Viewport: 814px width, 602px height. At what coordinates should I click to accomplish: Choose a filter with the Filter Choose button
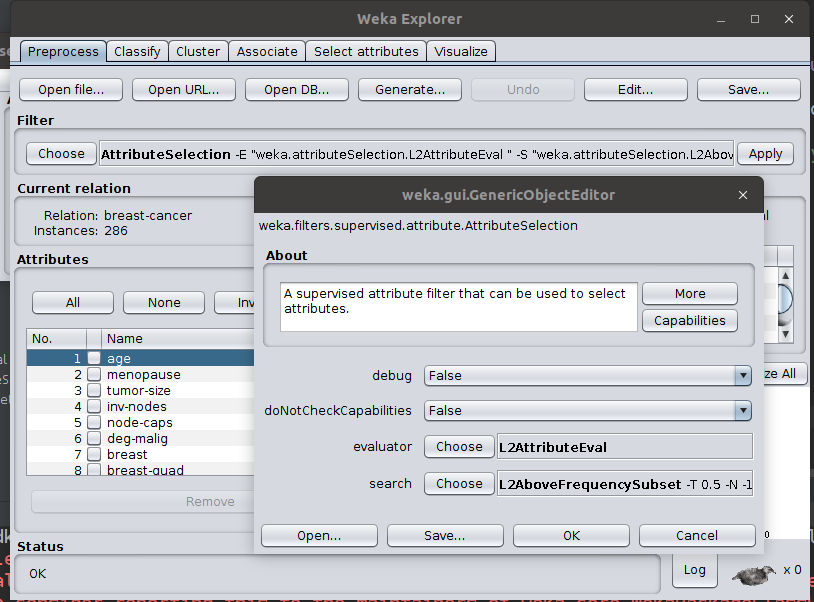pos(61,154)
